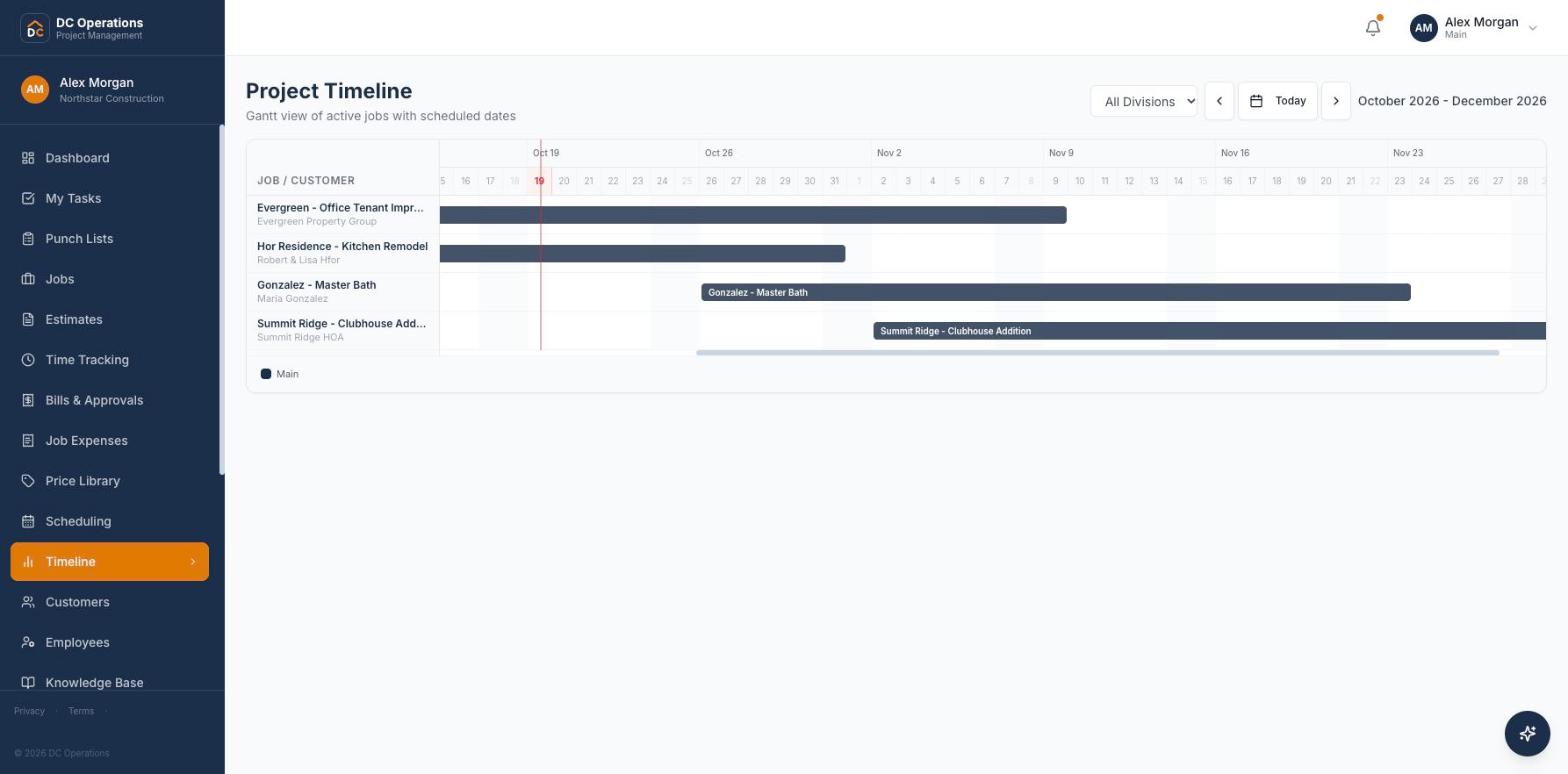This screenshot has width=1568, height=774.
Task: Click Northstar Construction under Alex Morgan
Action: pos(112,99)
